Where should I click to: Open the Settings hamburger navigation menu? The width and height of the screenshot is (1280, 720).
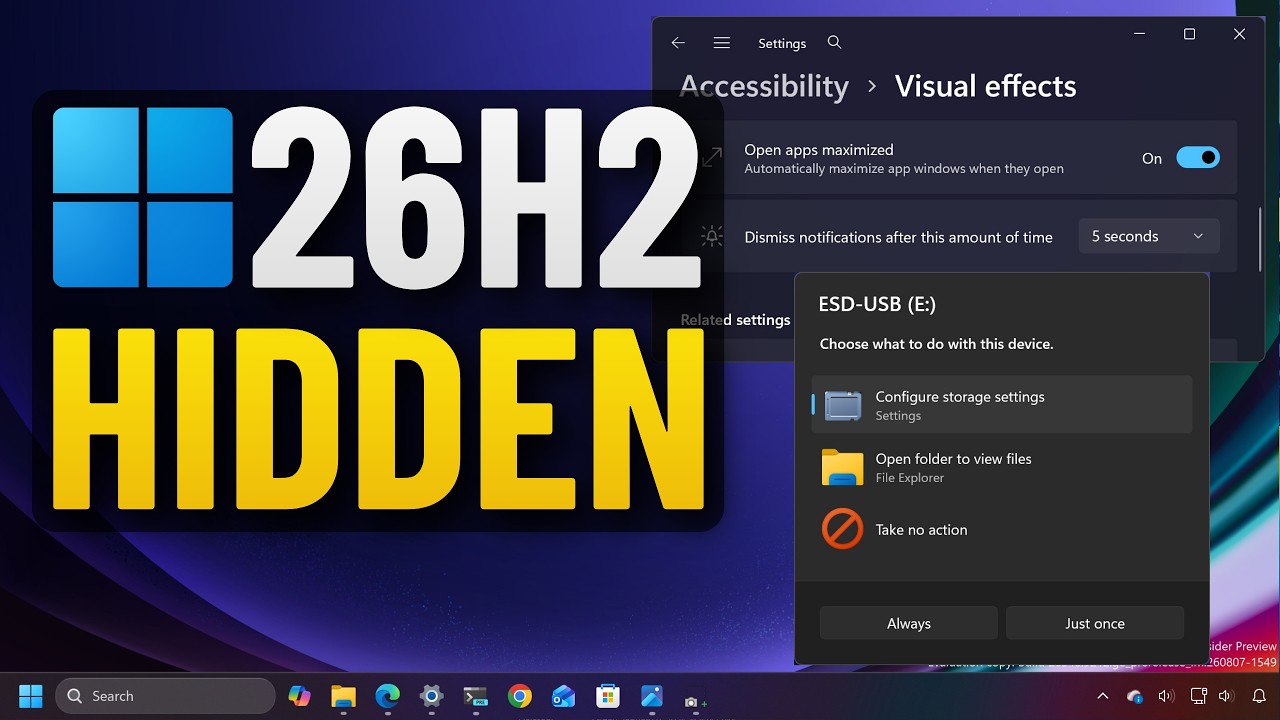[x=721, y=43]
